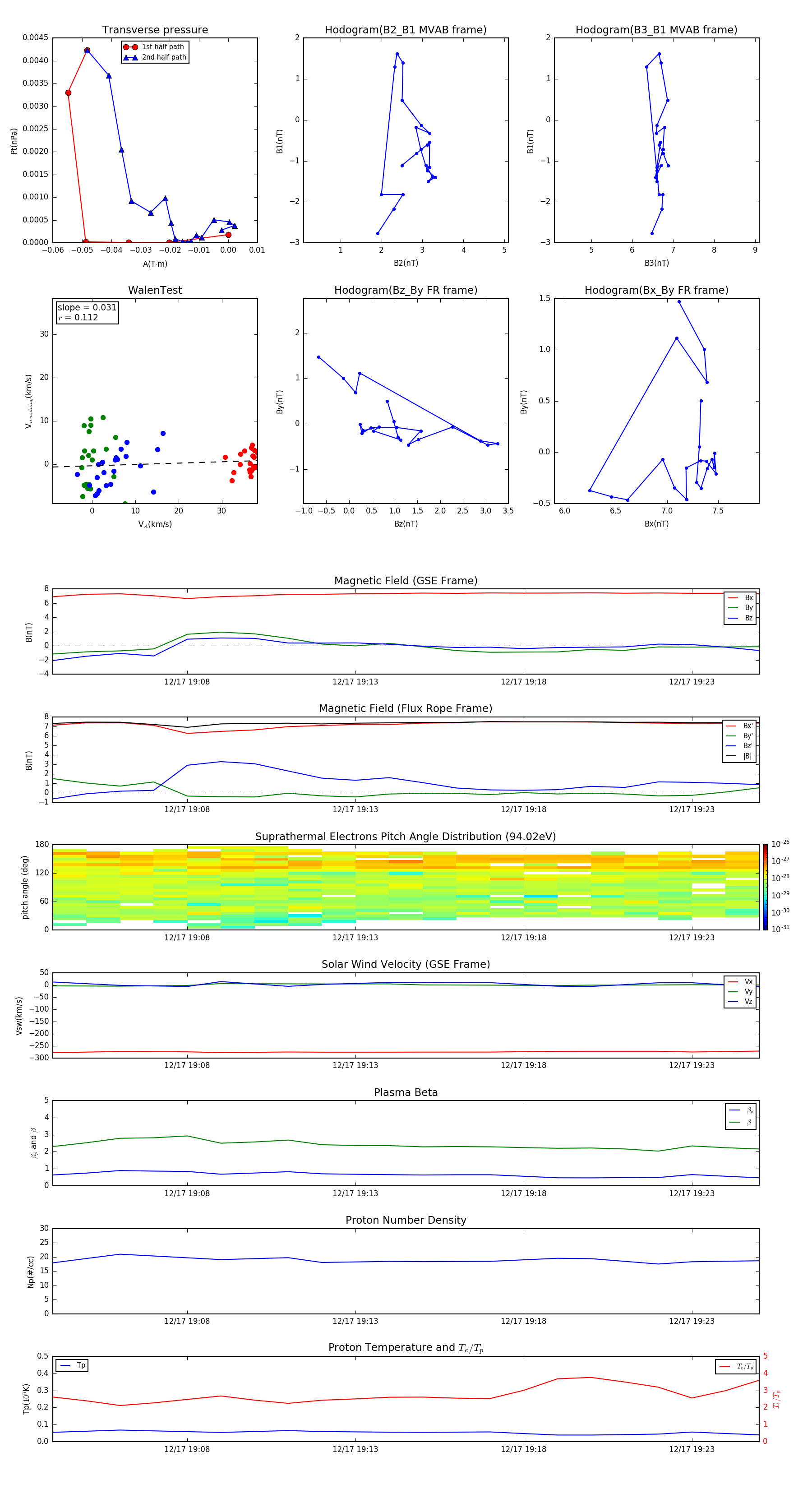Click '12/17 19:23' tick under Proton Temperature plot
The height and width of the screenshot is (1489, 812).
click(x=692, y=1449)
